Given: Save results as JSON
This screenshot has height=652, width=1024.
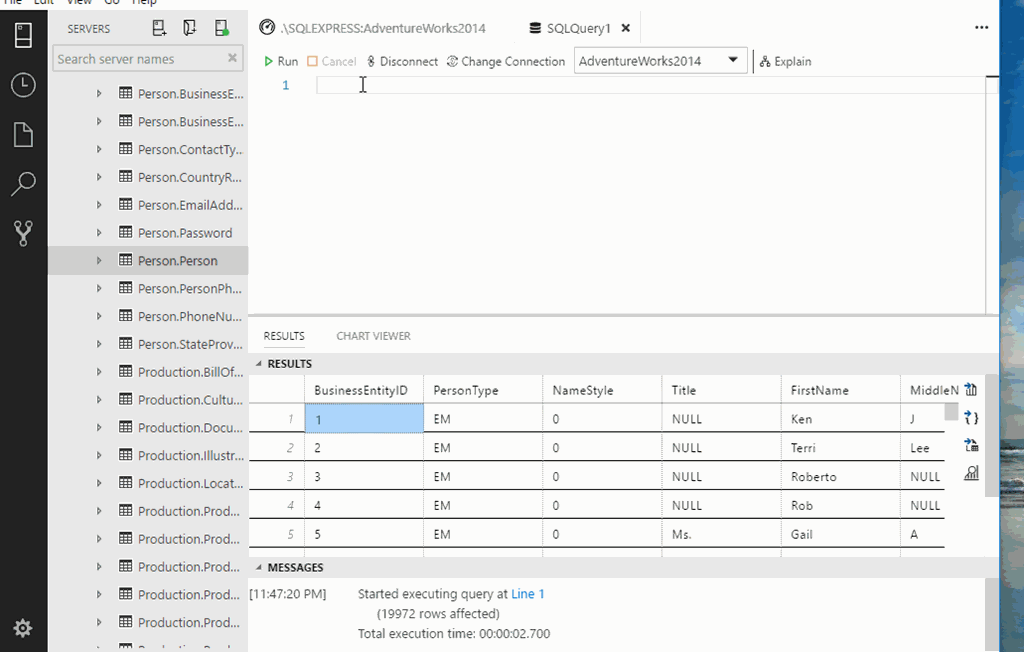Looking at the screenshot, I should [971, 418].
